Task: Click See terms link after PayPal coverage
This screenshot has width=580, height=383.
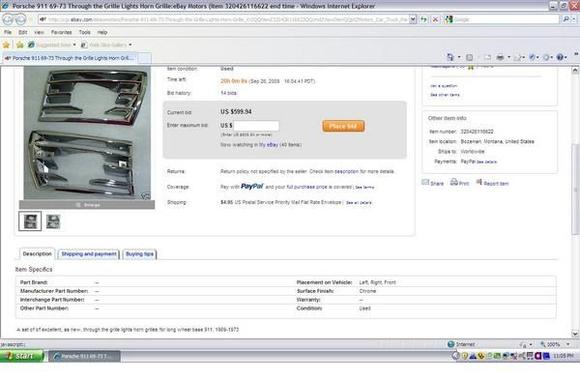Action: tap(365, 187)
